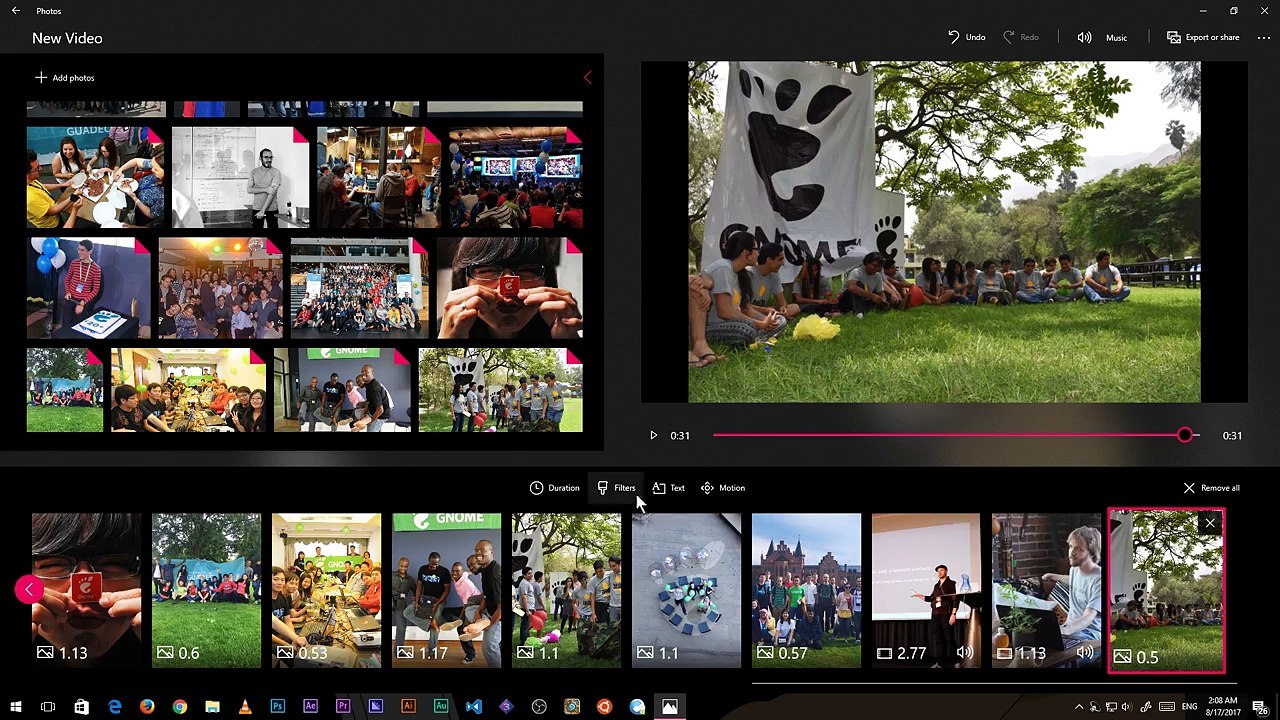
Task: Launch Premiere Pro from taskbar
Action: click(x=343, y=707)
